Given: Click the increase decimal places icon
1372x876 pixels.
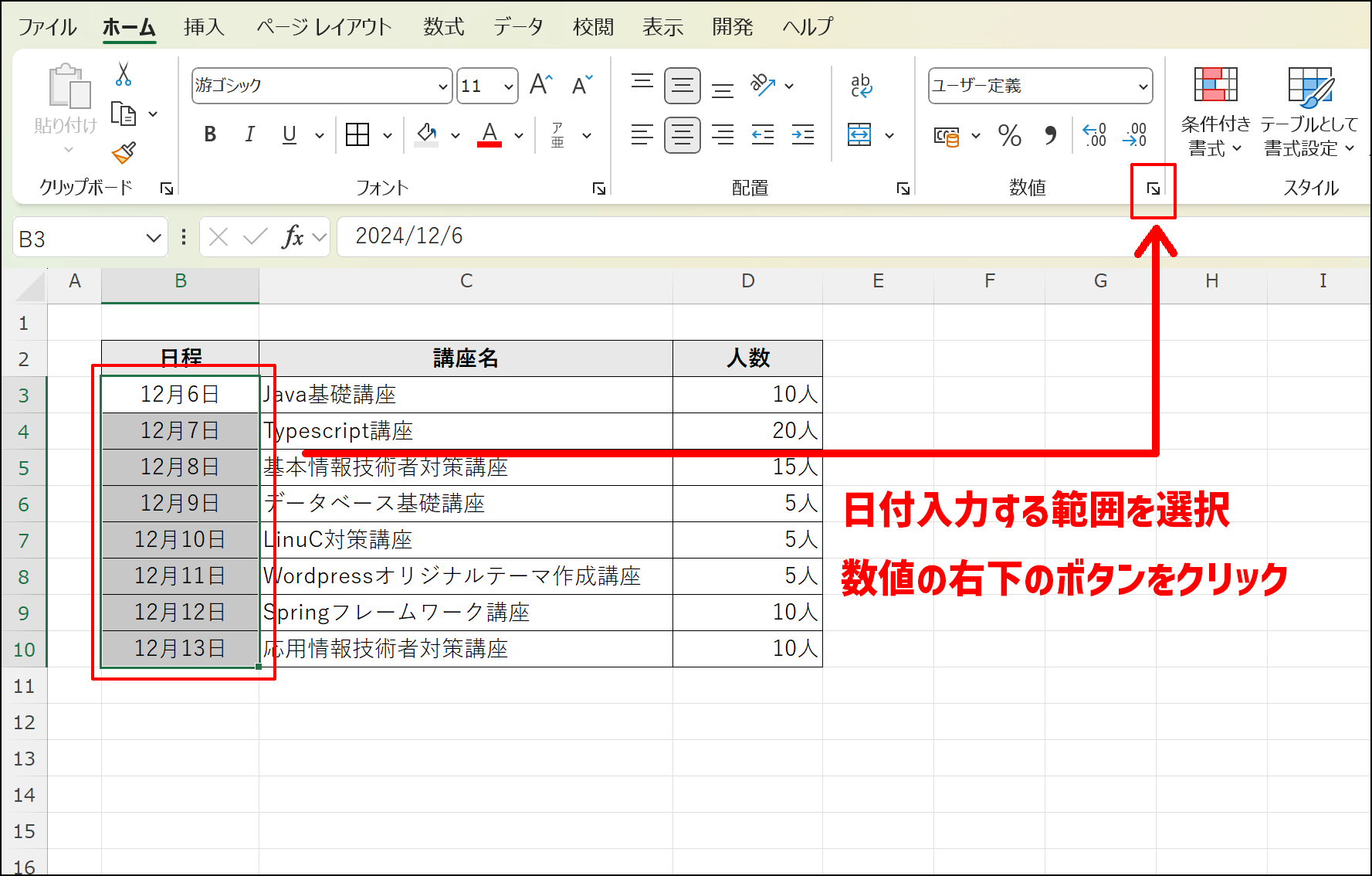Looking at the screenshot, I should click(x=1093, y=136).
